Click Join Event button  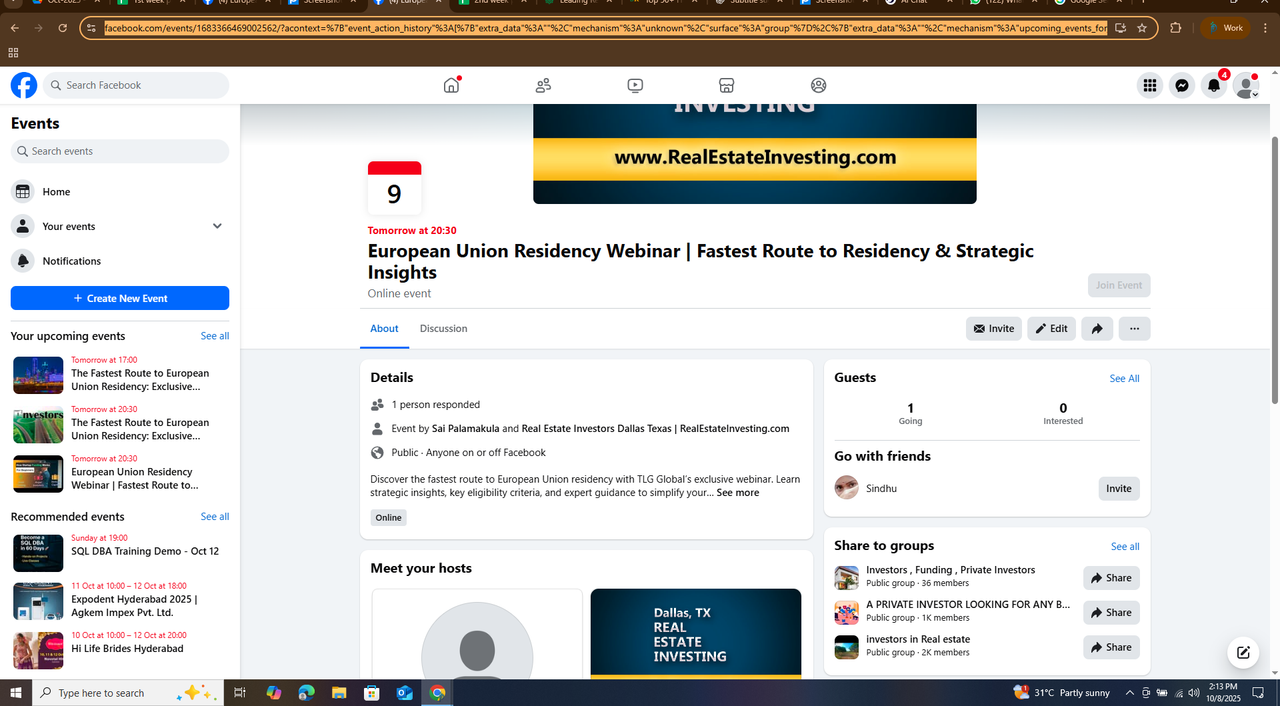coord(1119,285)
